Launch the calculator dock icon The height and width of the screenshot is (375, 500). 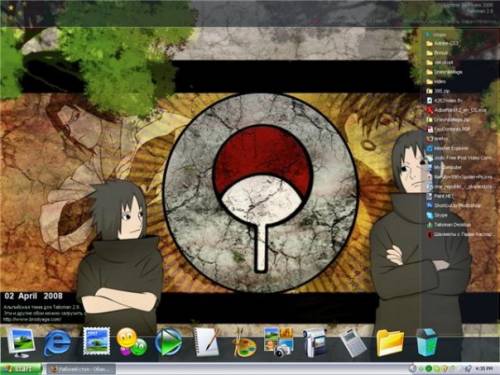click(353, 343)
